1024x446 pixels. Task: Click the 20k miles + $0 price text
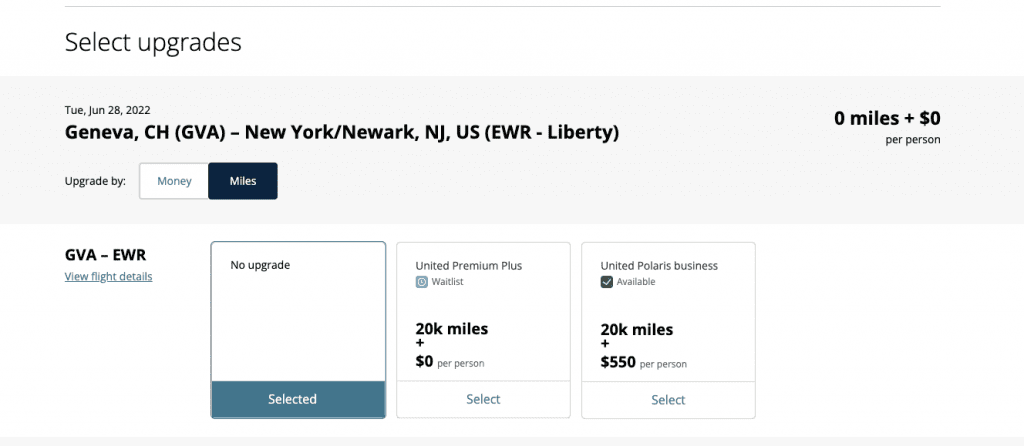point(452,345)
